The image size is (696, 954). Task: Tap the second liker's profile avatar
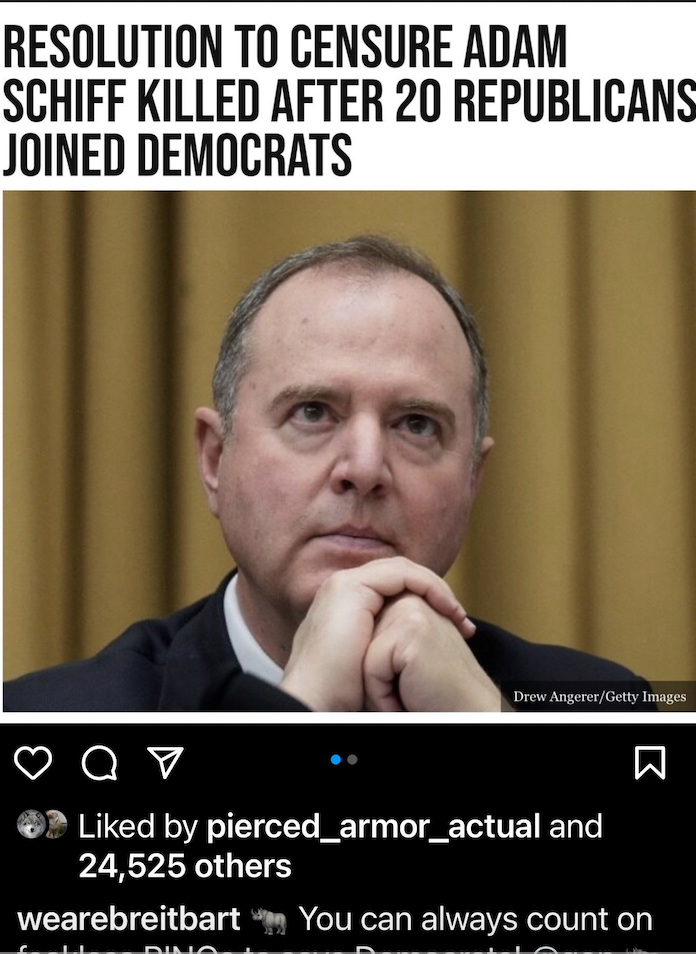(x=57, y=824)
